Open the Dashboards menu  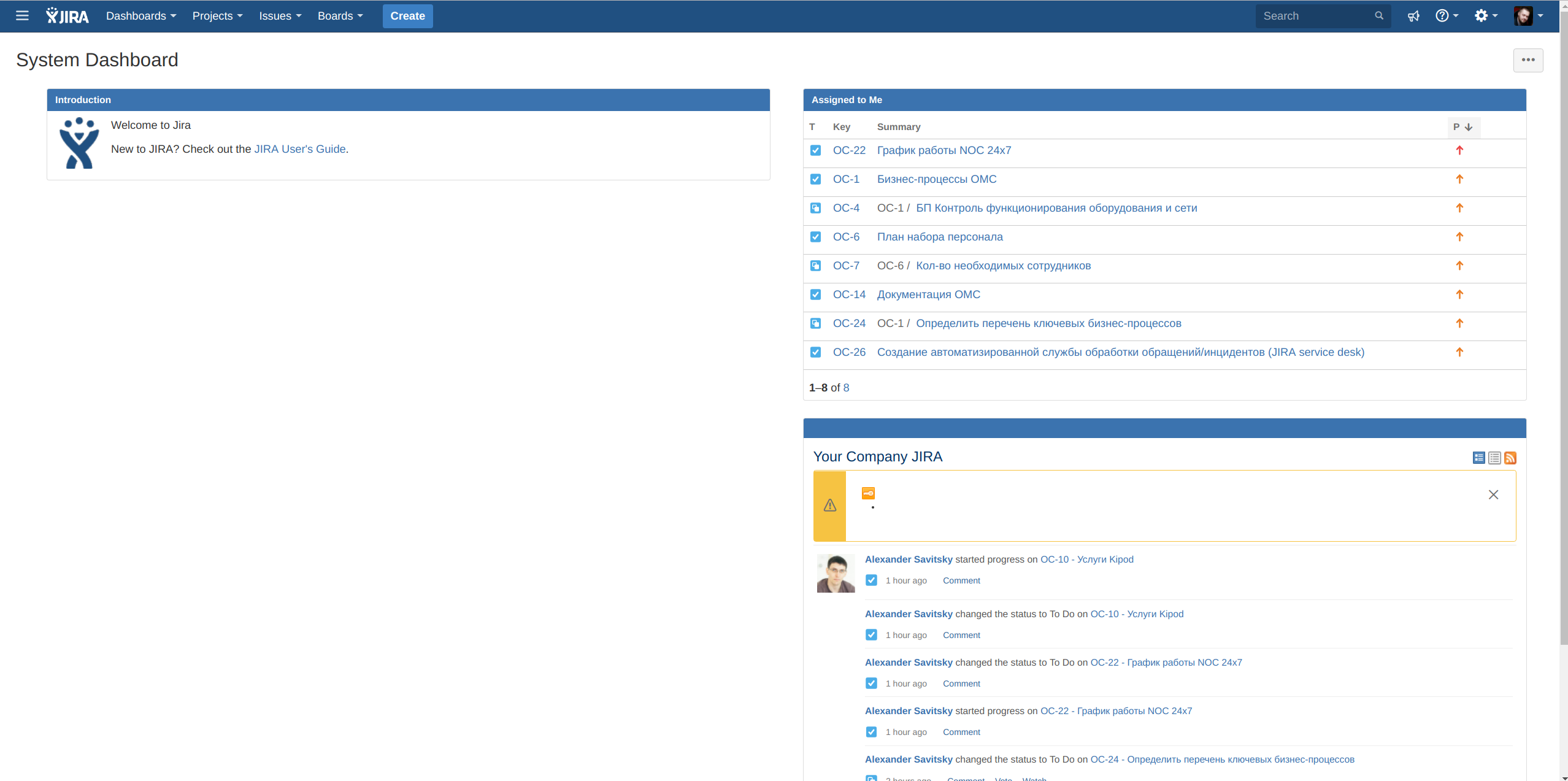141,16
